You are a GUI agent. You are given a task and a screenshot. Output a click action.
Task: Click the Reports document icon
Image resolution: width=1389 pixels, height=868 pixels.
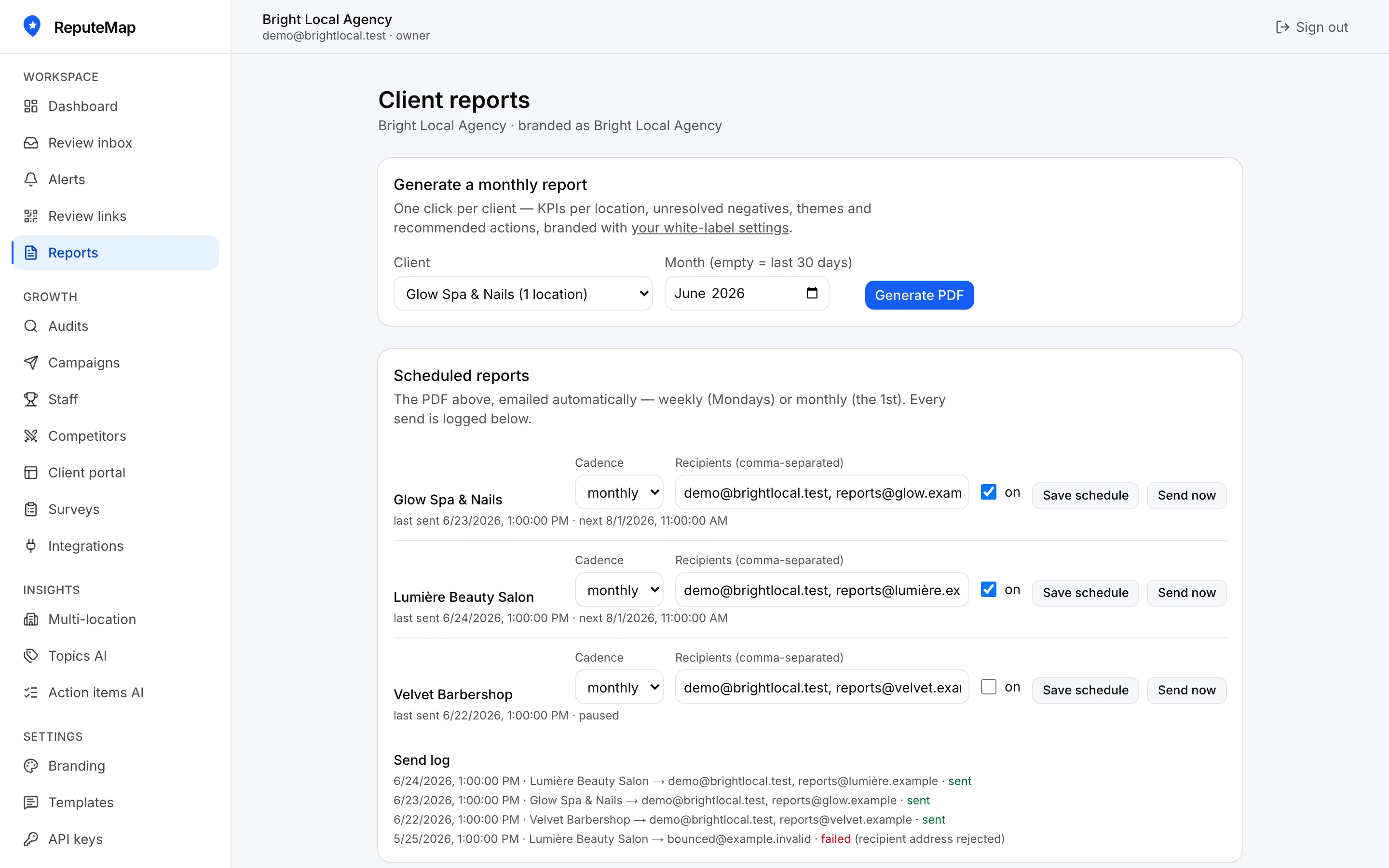(x=31, y=253)
